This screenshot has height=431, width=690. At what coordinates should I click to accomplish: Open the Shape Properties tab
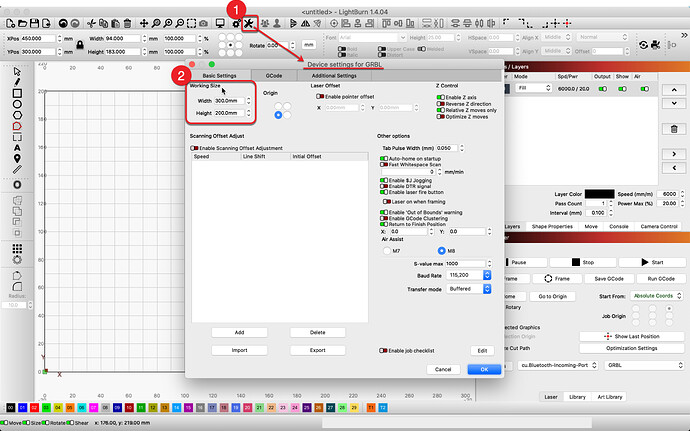click(552, 226)
